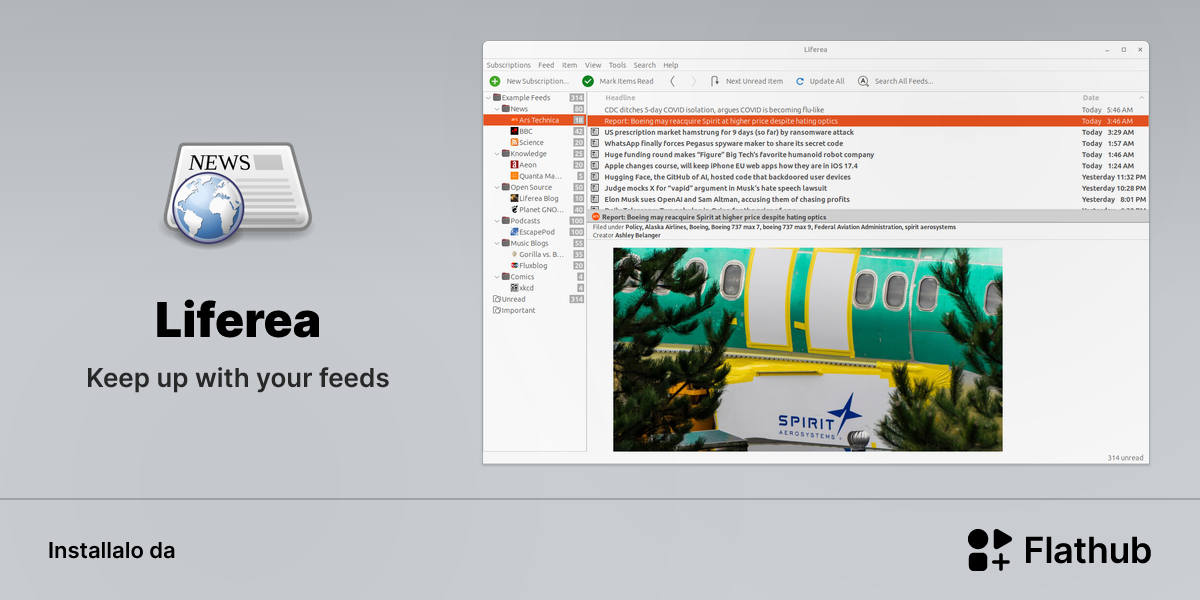Open the Feed menu
Screen dimensions: 1200x600
pyautogui.click(x=546, y=65)
